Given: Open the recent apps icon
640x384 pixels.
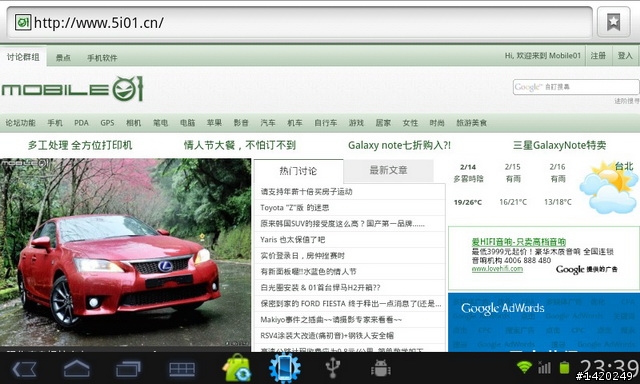Looking at the screenshot, I should (129, 369).
